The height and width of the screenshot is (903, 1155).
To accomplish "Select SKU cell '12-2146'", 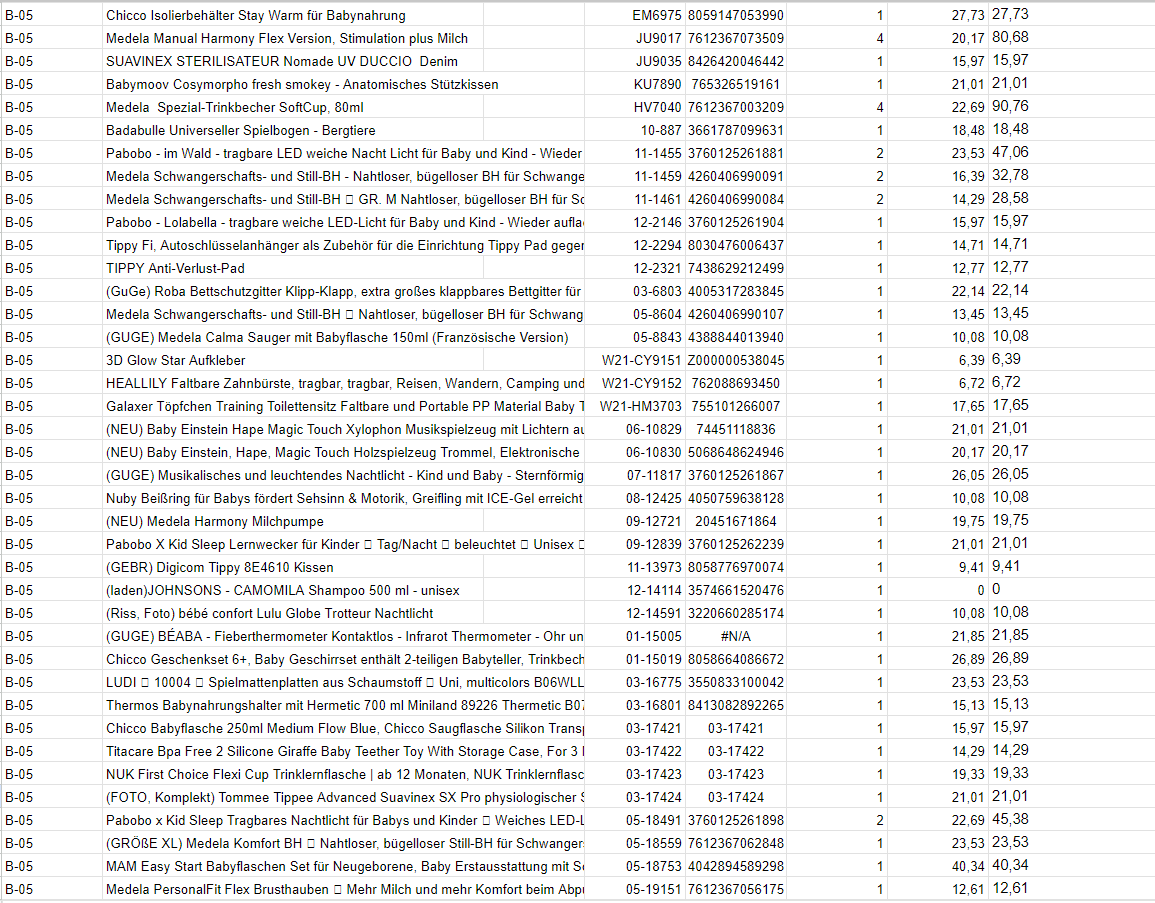I will pyautogui.click(x=635, y=222).
